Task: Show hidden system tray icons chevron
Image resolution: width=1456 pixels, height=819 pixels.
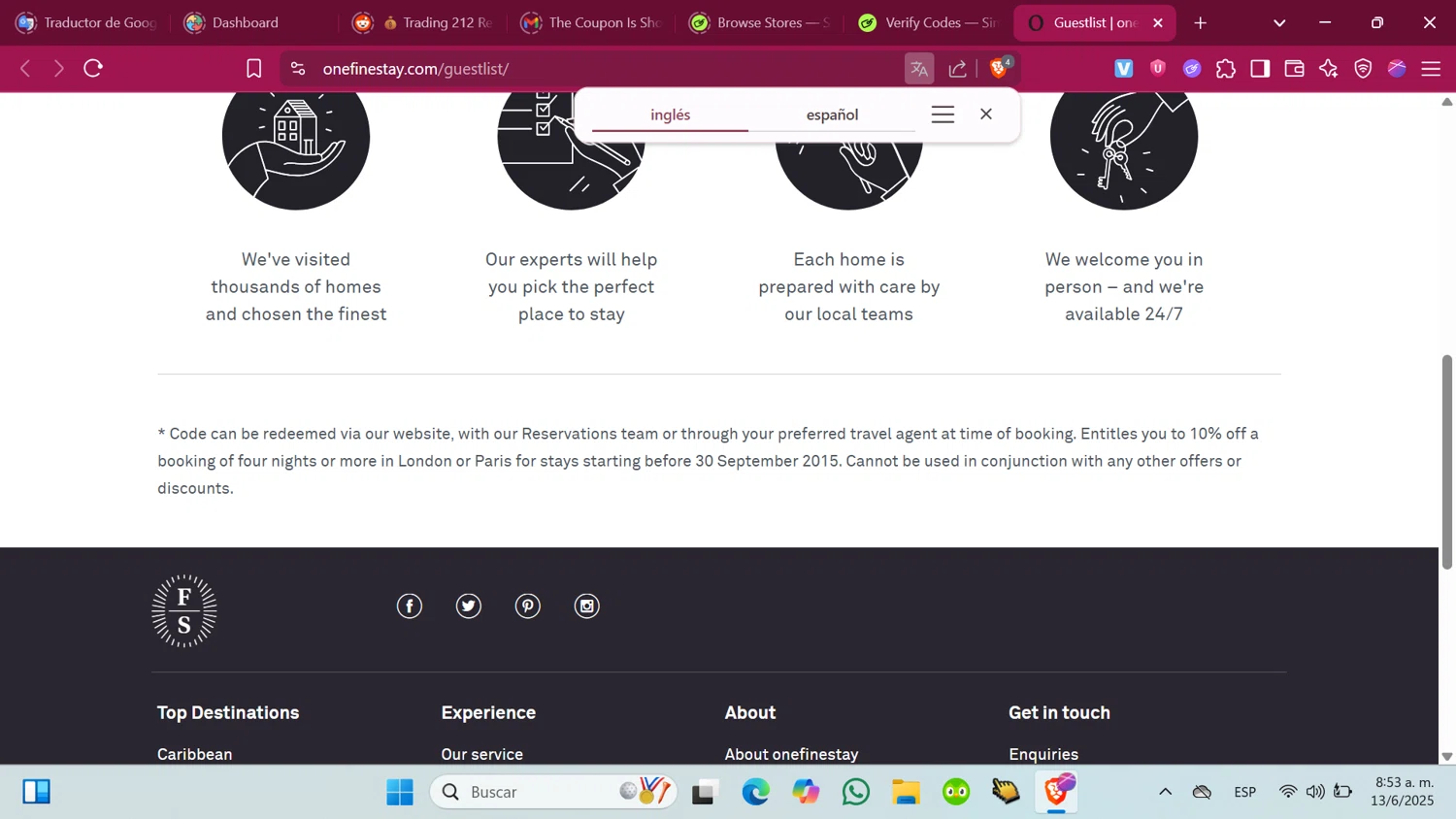Action: 1166,792
